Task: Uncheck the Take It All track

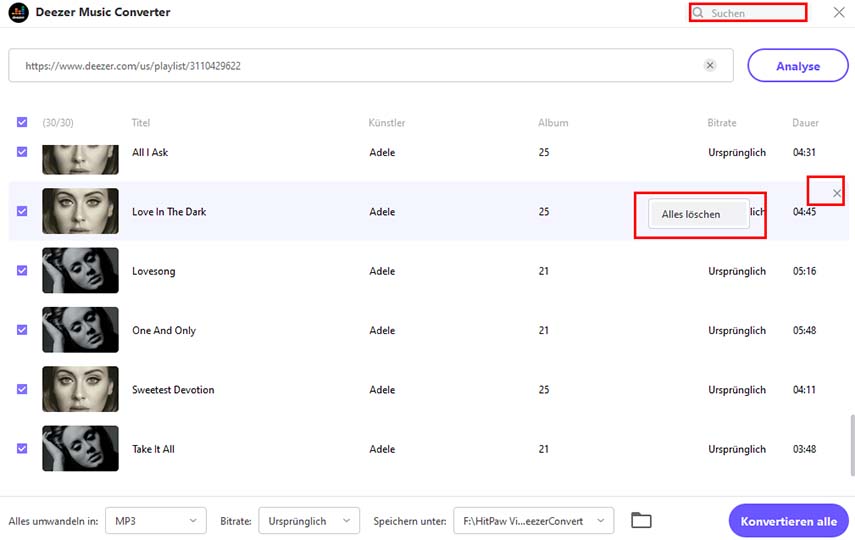Action: (x=22, y=448)
